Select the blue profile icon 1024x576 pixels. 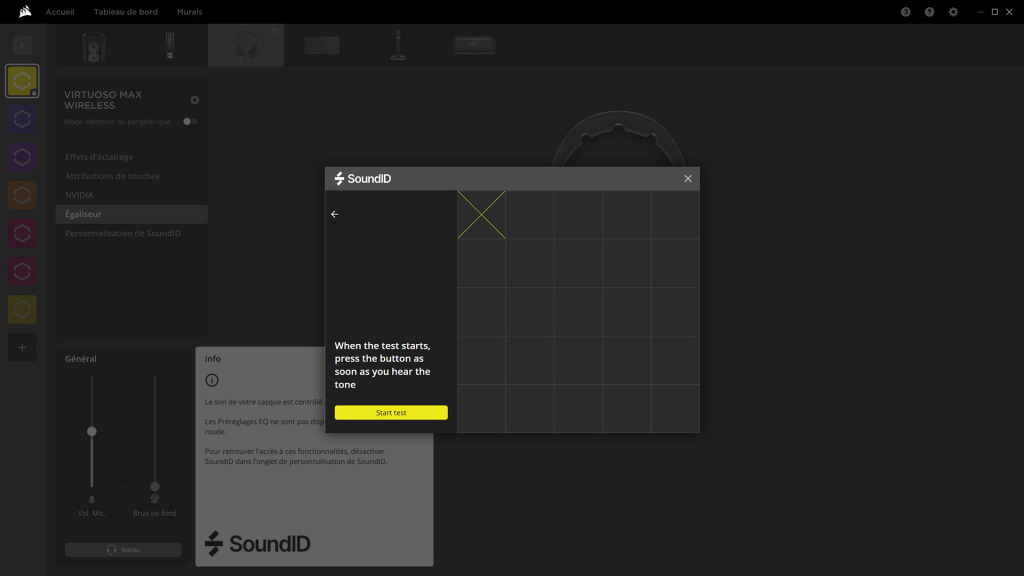pos(22,119)
